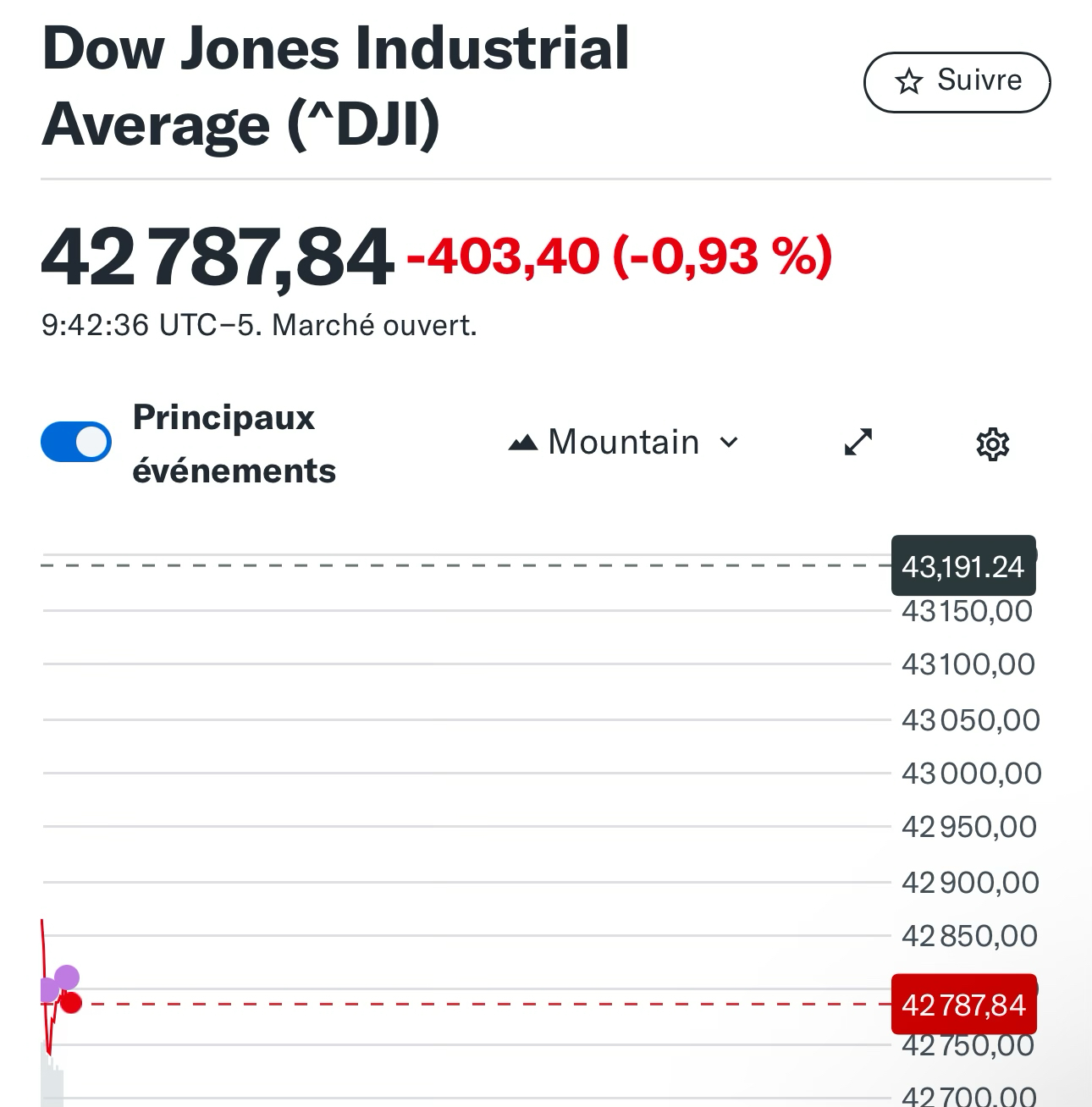Select the purple event marker at chart's left edge
The height and width of the screenshot is (1107, 1092).
click(48, 989)
